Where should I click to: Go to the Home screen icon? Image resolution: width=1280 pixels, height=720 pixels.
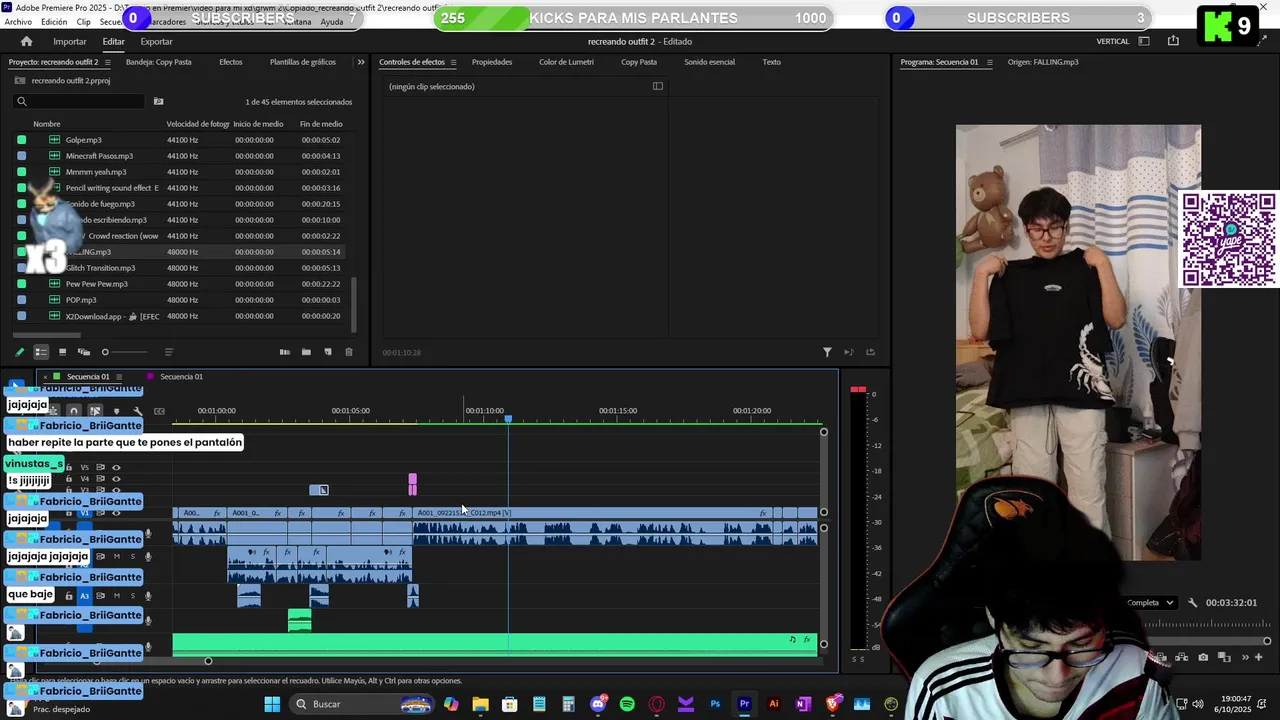coord(26,41)
